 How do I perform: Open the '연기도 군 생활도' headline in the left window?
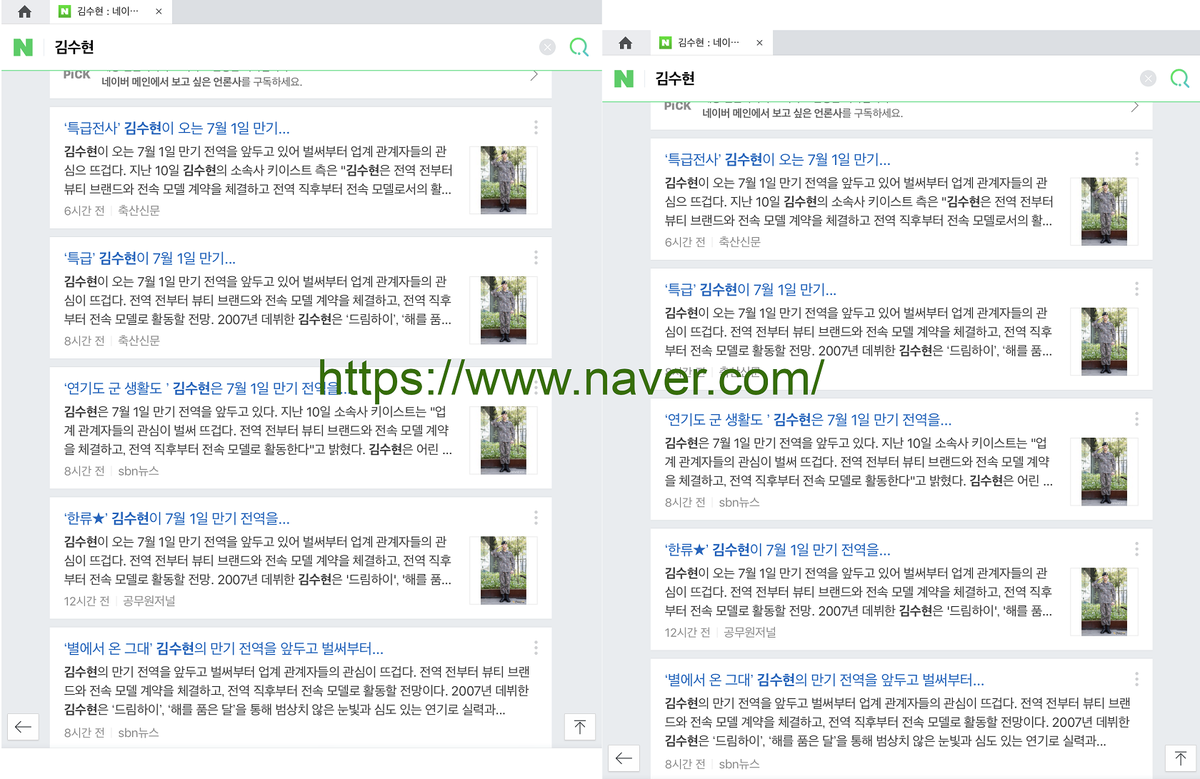pyautogui.click(x=207, y=388)
